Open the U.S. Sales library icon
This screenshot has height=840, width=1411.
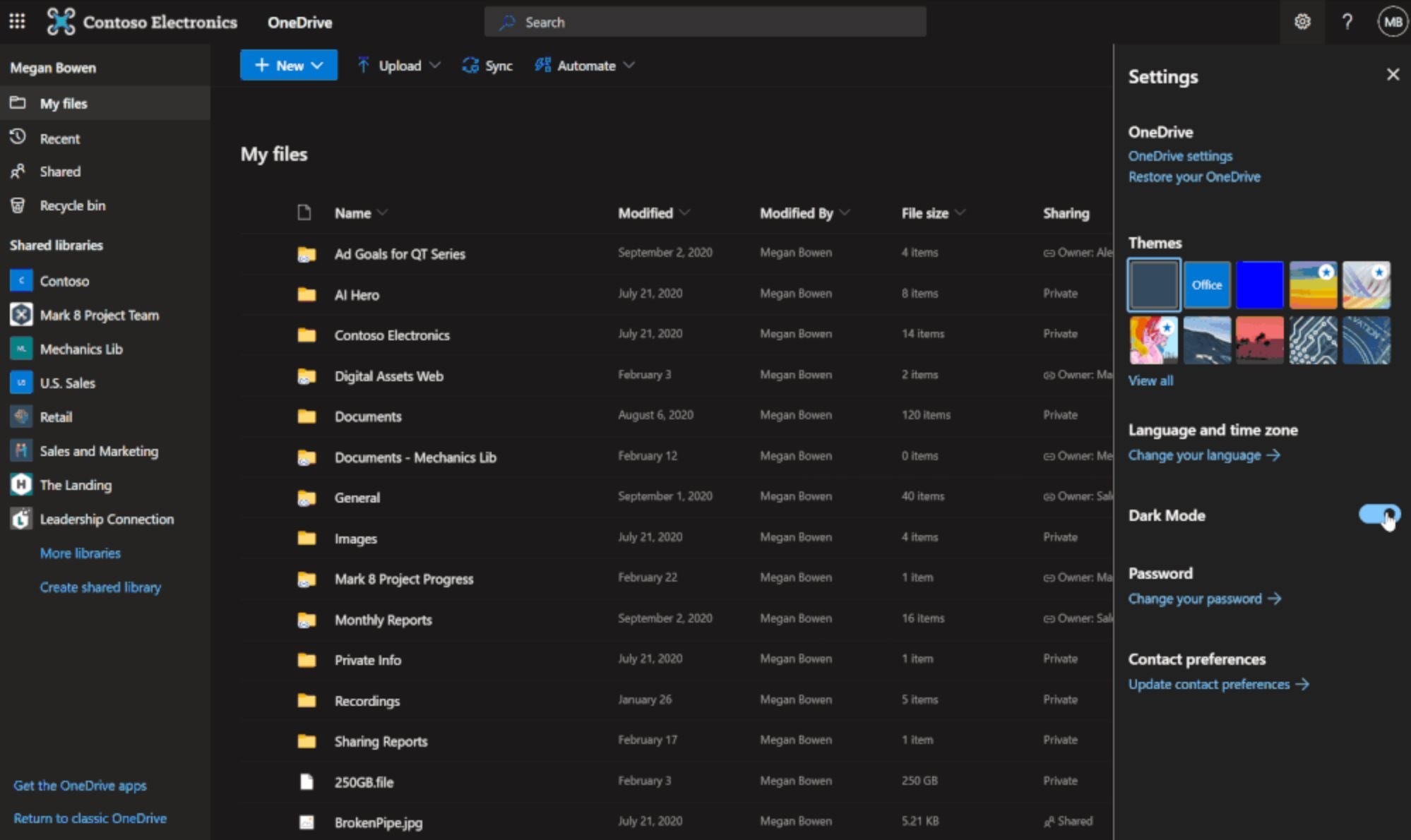point(21,383)
